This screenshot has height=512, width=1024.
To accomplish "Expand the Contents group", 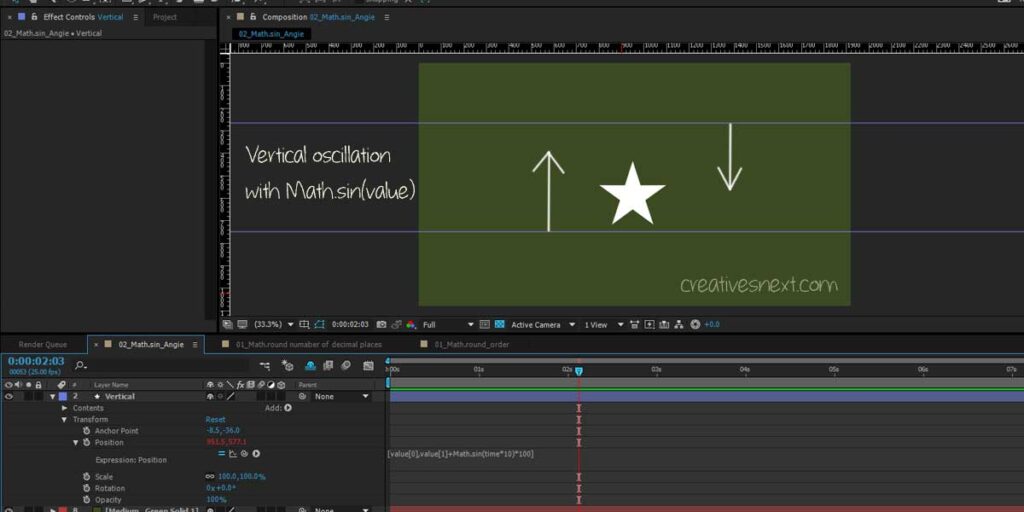I will 65,408.
